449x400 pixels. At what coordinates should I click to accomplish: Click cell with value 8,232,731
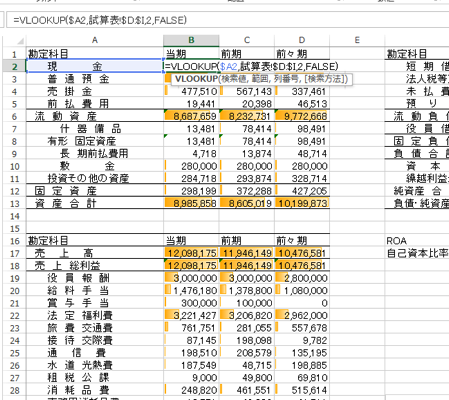247,116
